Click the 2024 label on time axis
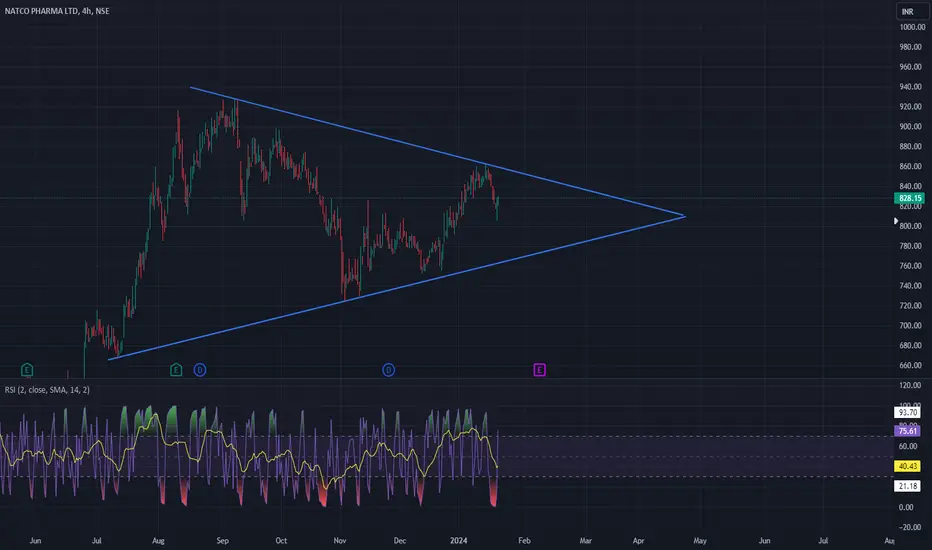This screenshot has height=550, width=932. [458, 540]
